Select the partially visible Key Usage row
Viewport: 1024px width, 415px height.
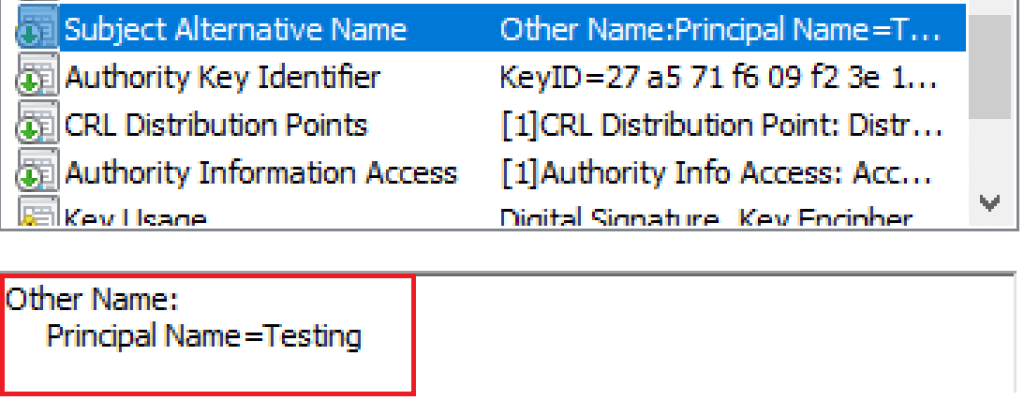136,219
